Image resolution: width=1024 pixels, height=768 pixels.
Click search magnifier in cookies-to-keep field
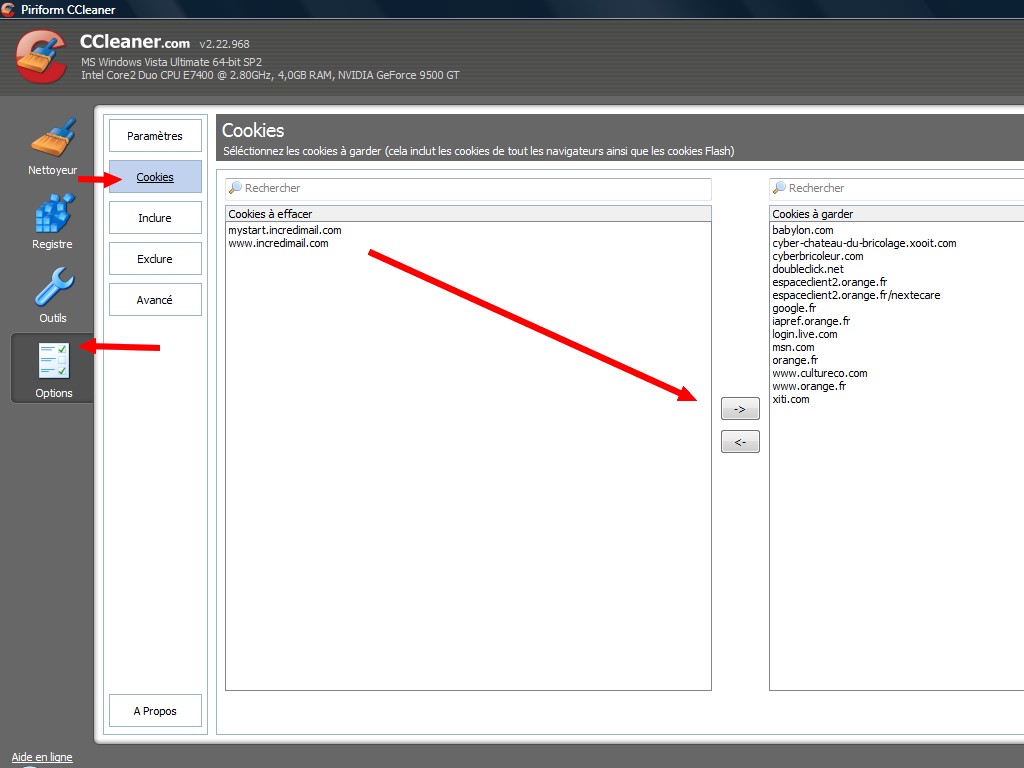(x=779, y=188)
